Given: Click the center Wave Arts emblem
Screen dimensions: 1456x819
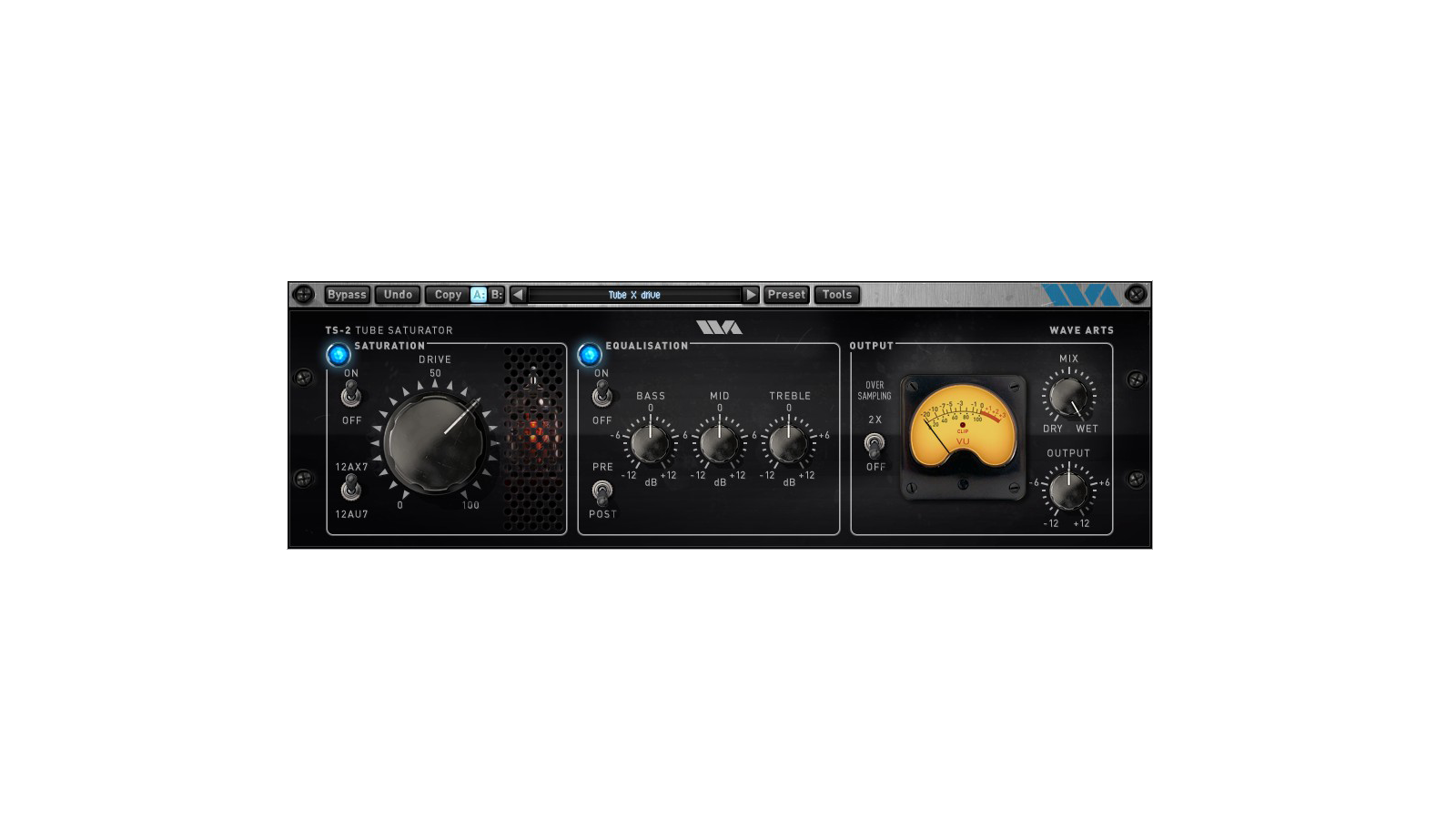Looking at the screenshot, I should (720, 328).
